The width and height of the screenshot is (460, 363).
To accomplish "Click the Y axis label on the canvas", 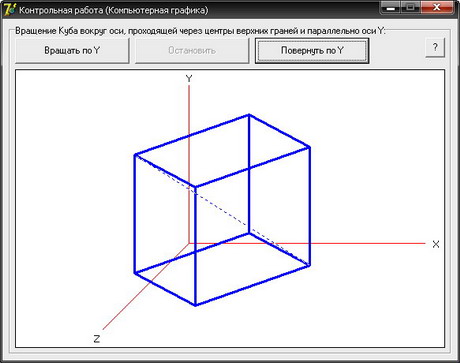I will pos(189,79).
